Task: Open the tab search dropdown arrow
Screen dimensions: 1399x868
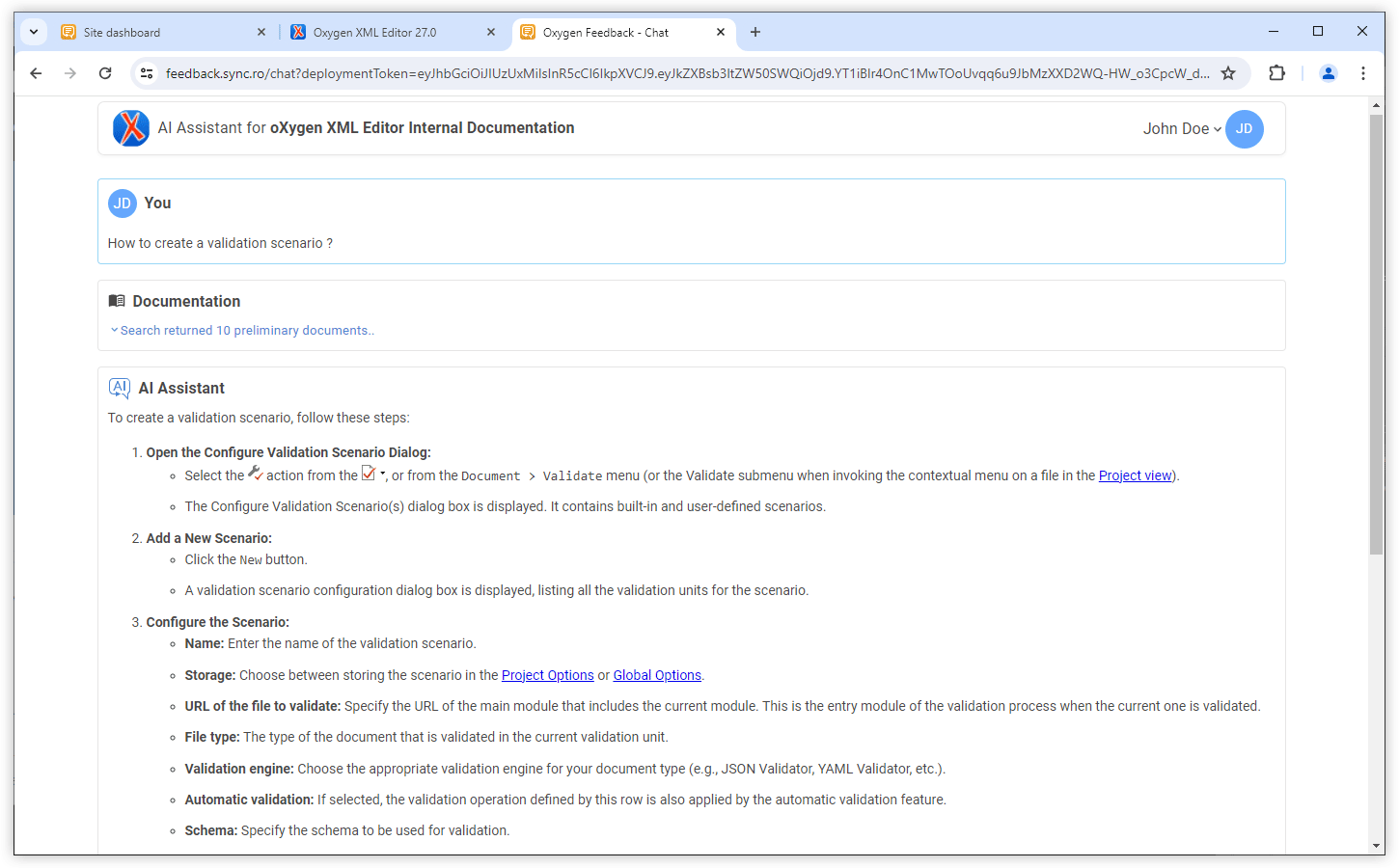Action: point(34,32)
